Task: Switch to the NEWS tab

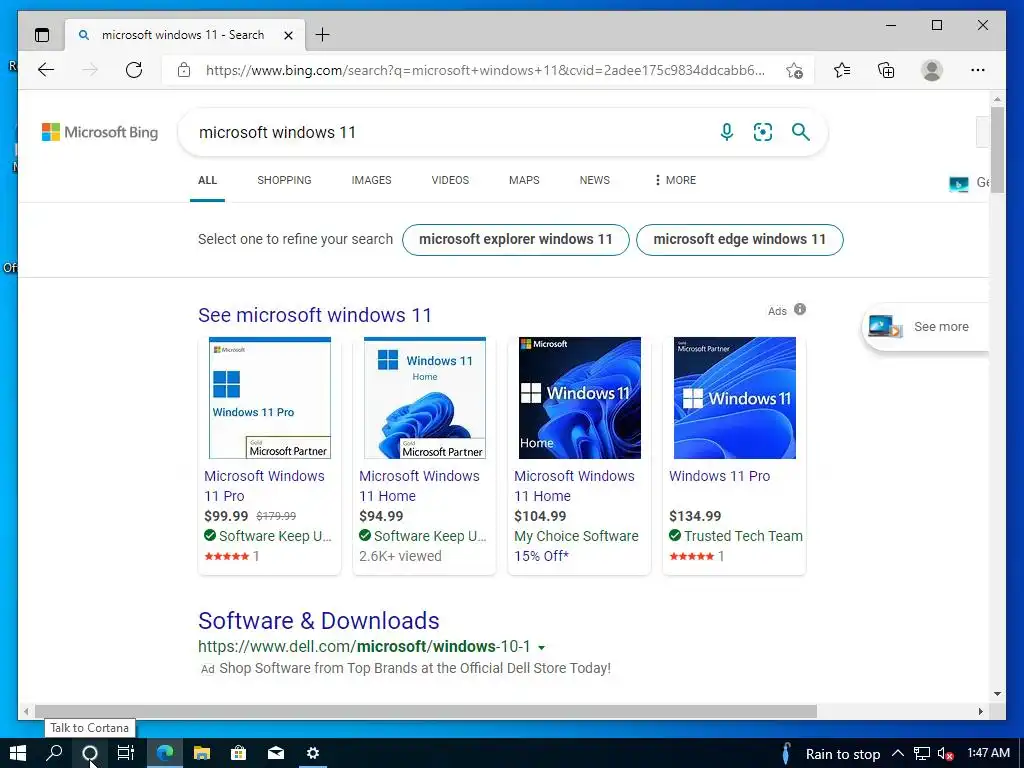Action: (x=594, y=180)
